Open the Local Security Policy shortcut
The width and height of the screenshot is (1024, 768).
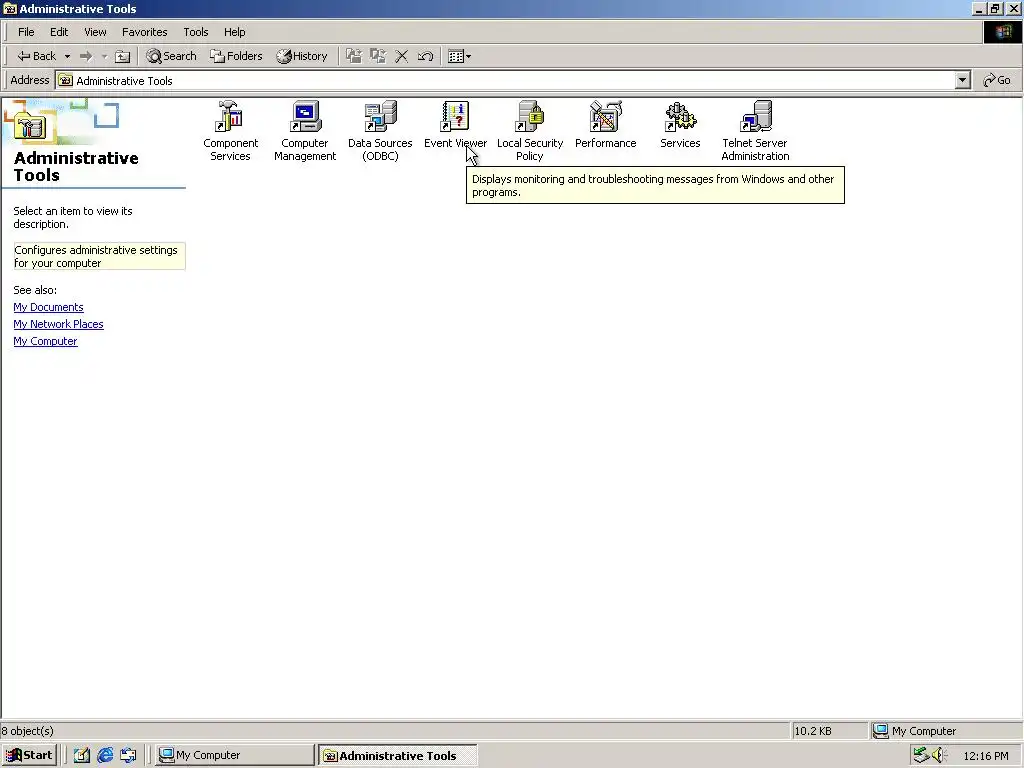530,131
